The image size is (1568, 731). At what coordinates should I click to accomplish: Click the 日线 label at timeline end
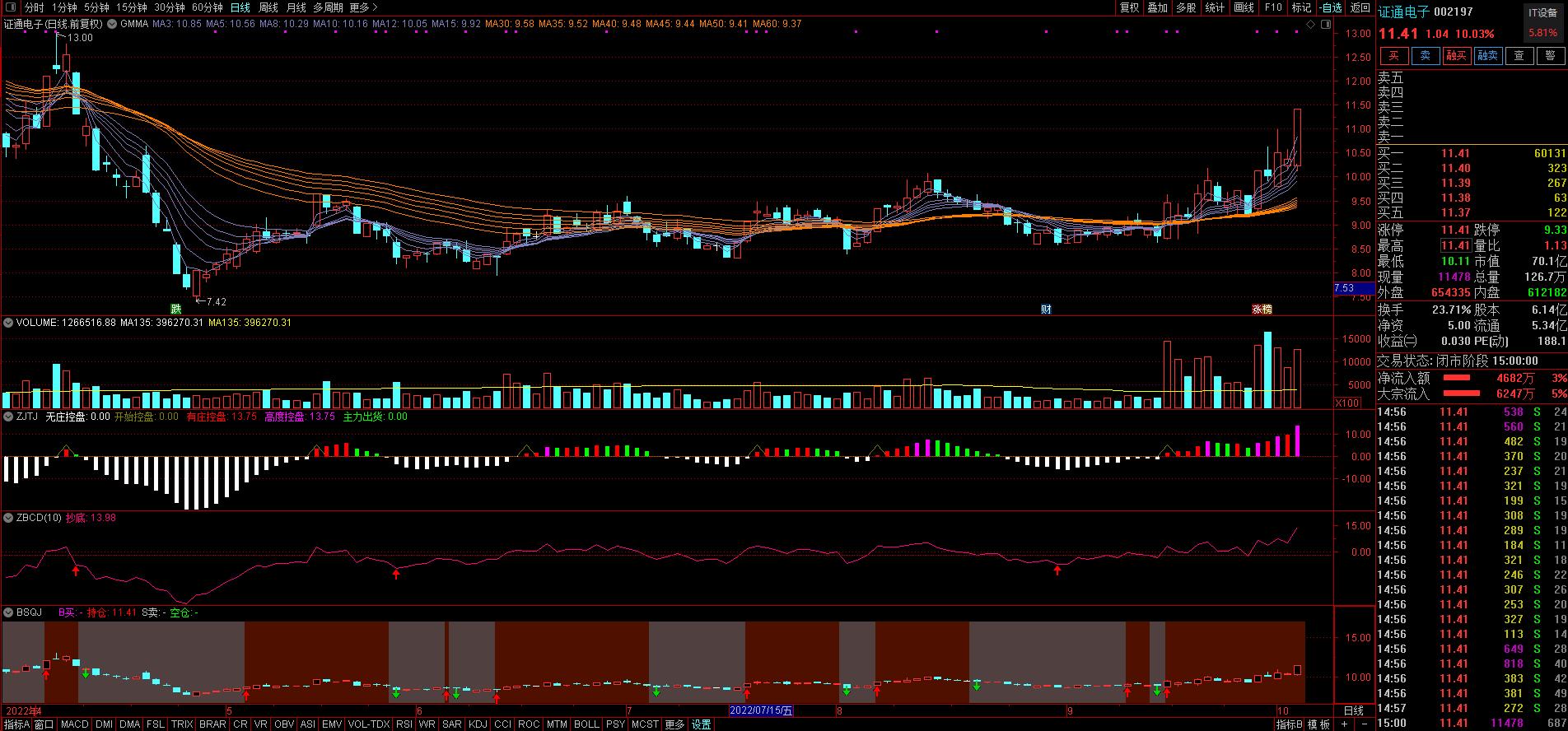pyautogui.click(x=1353, y=710)
